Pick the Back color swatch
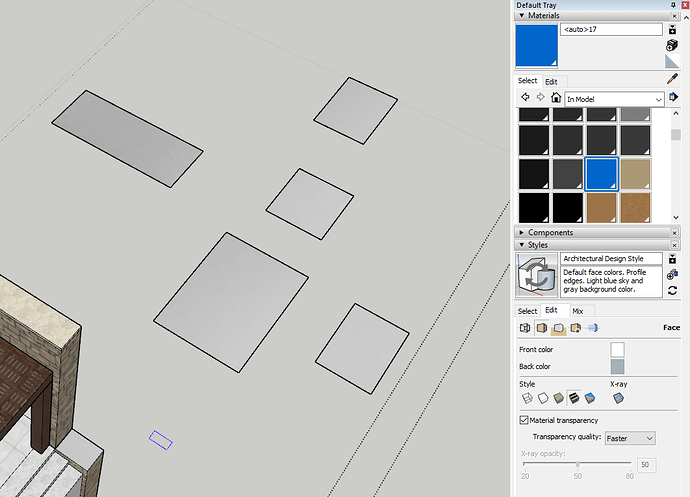Viewport: 690px width, 497px height. click(x=617, y=366)
